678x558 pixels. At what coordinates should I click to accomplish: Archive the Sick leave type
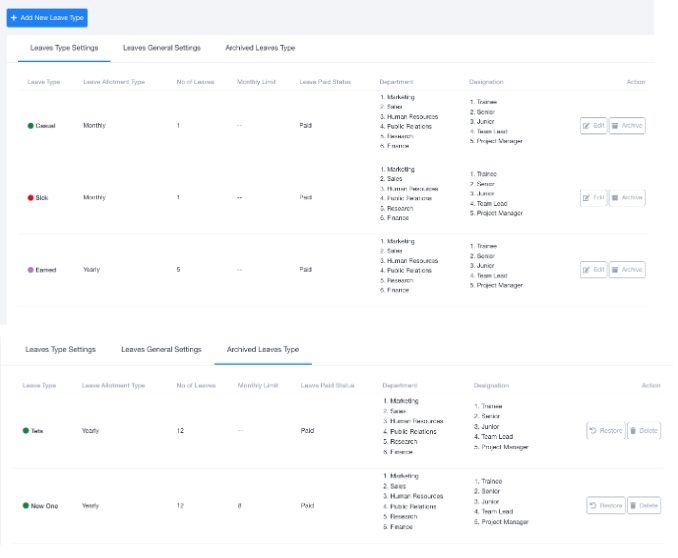pos(627,198)
